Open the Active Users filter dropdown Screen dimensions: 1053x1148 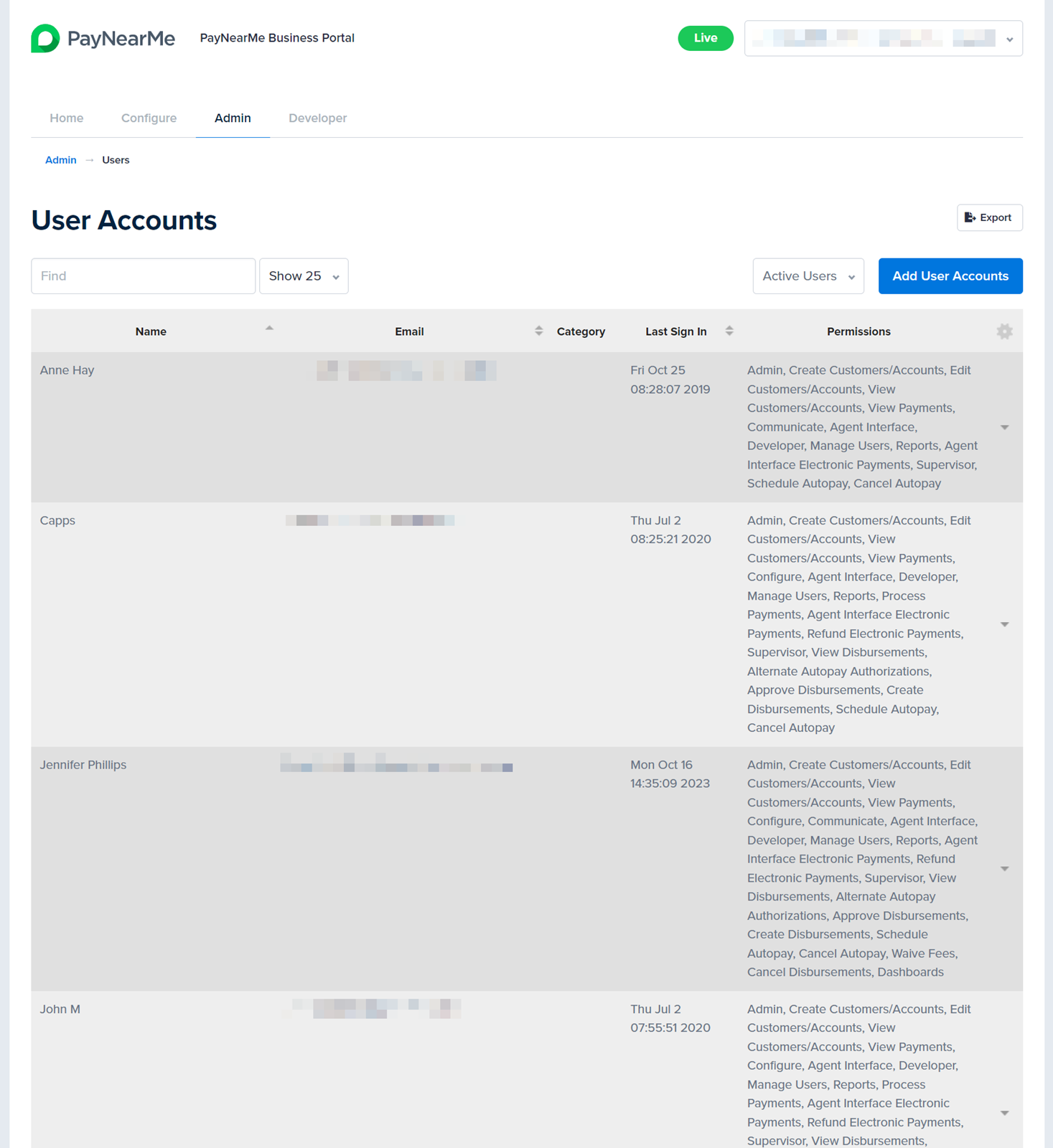pos(808,276)
